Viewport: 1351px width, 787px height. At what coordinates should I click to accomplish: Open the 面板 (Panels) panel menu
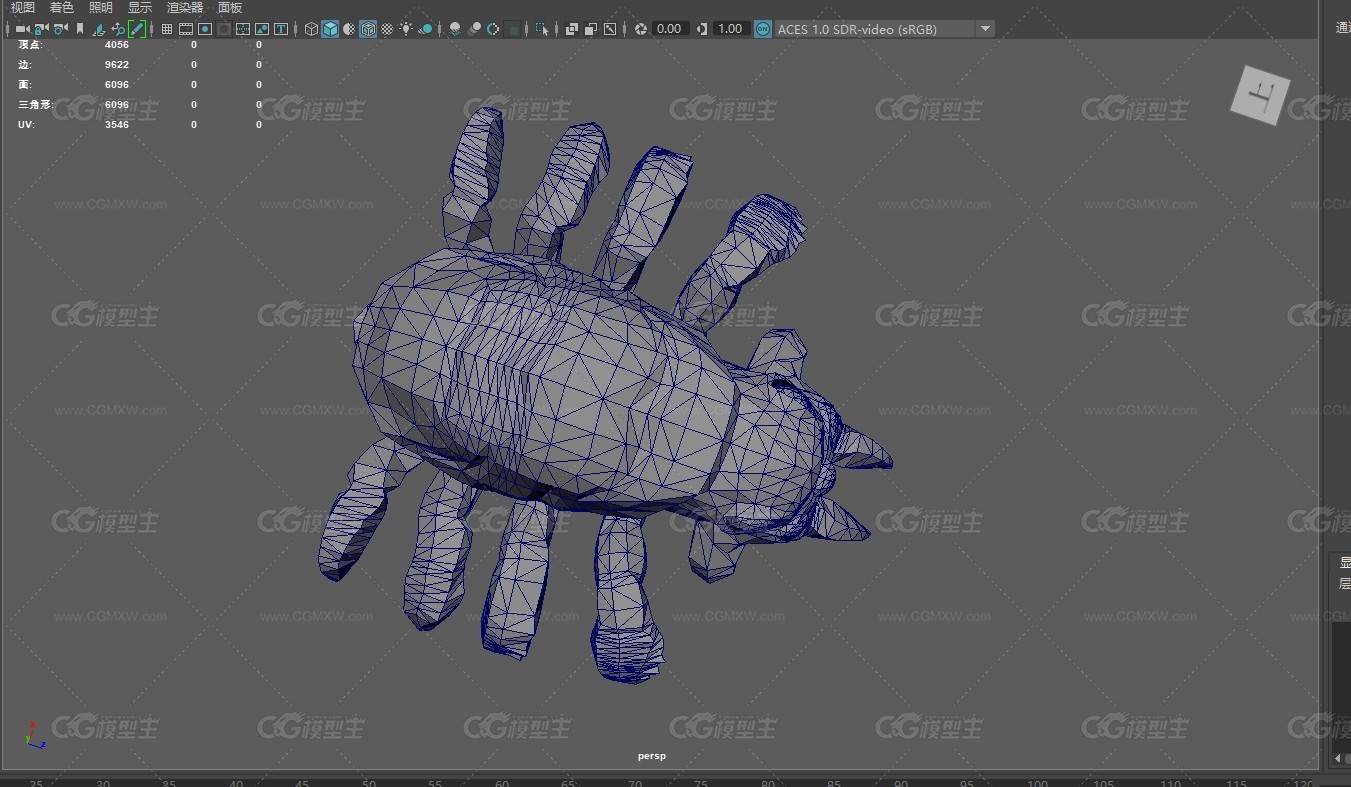tap(230, 8)
